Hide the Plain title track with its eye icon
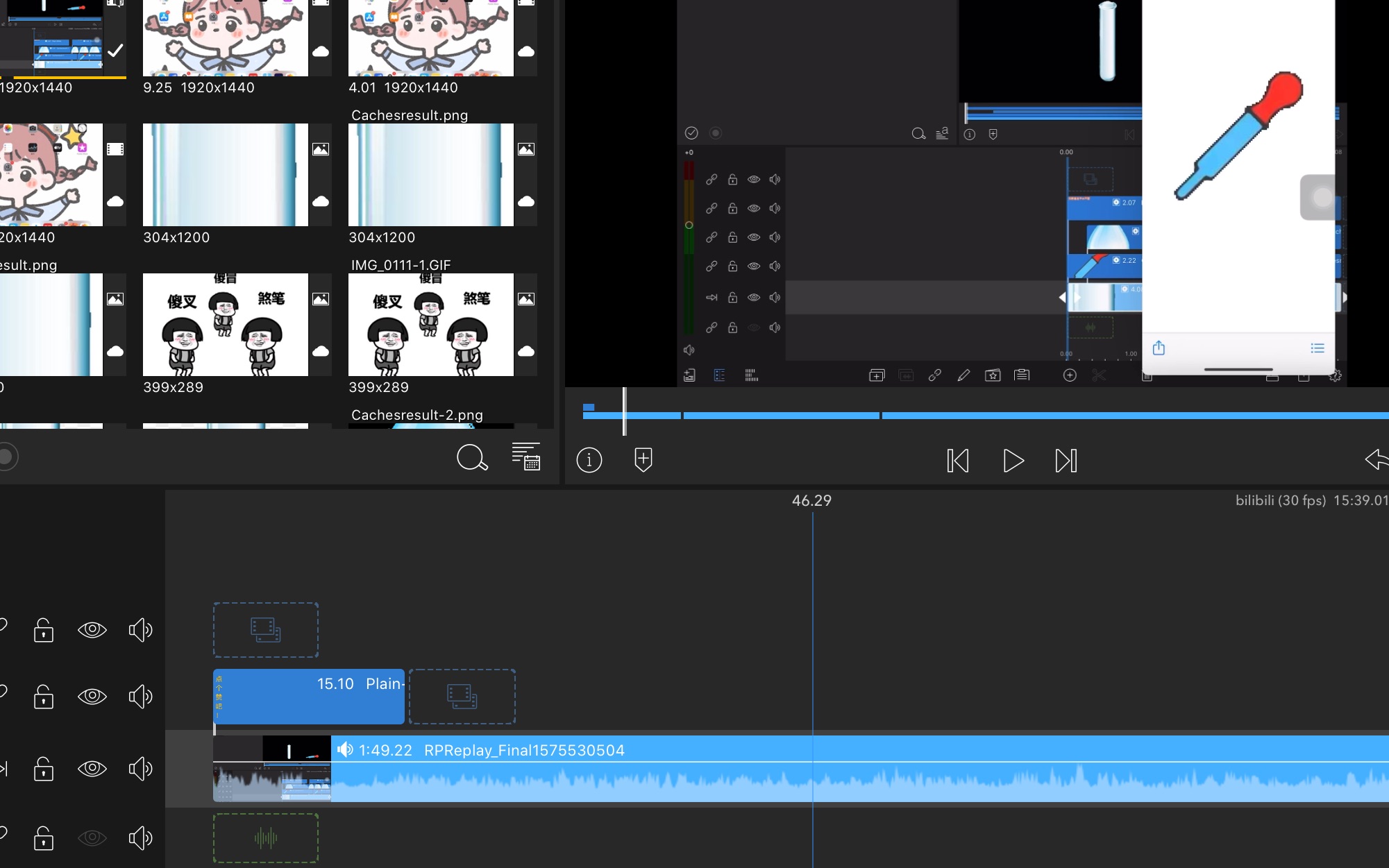The height and width of the screenshot is (868, 1389). (92, 696)
